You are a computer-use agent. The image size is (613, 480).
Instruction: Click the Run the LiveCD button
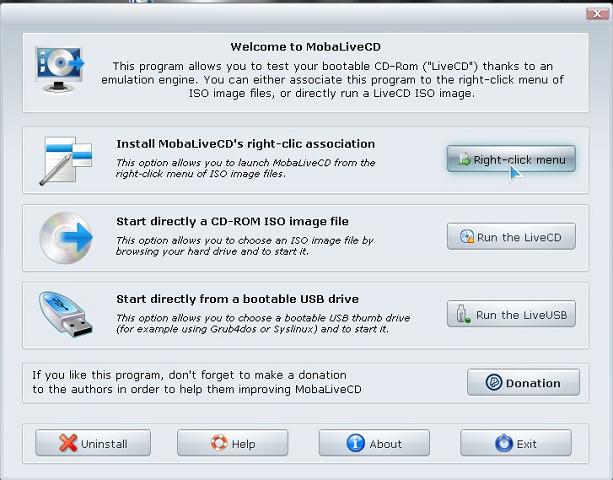click(511, 236)
